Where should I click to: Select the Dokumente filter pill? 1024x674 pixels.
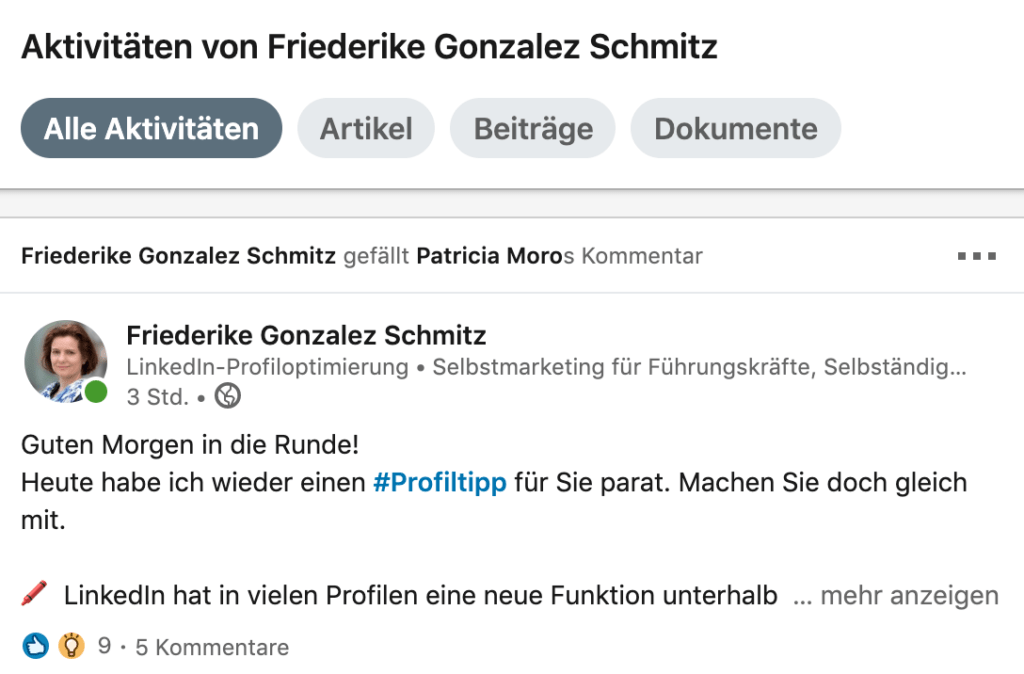point(735,128)
